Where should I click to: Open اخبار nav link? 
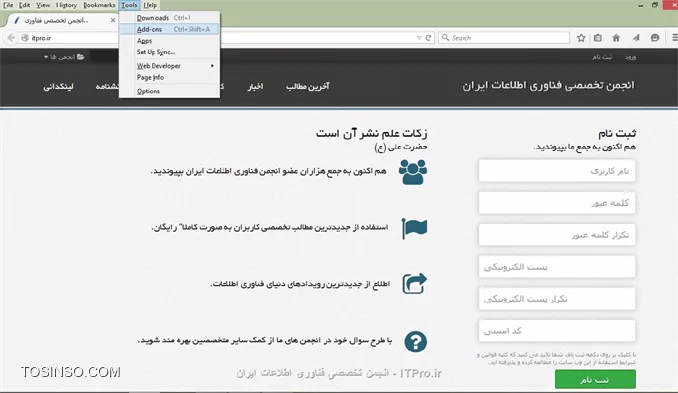pos(255,86)
